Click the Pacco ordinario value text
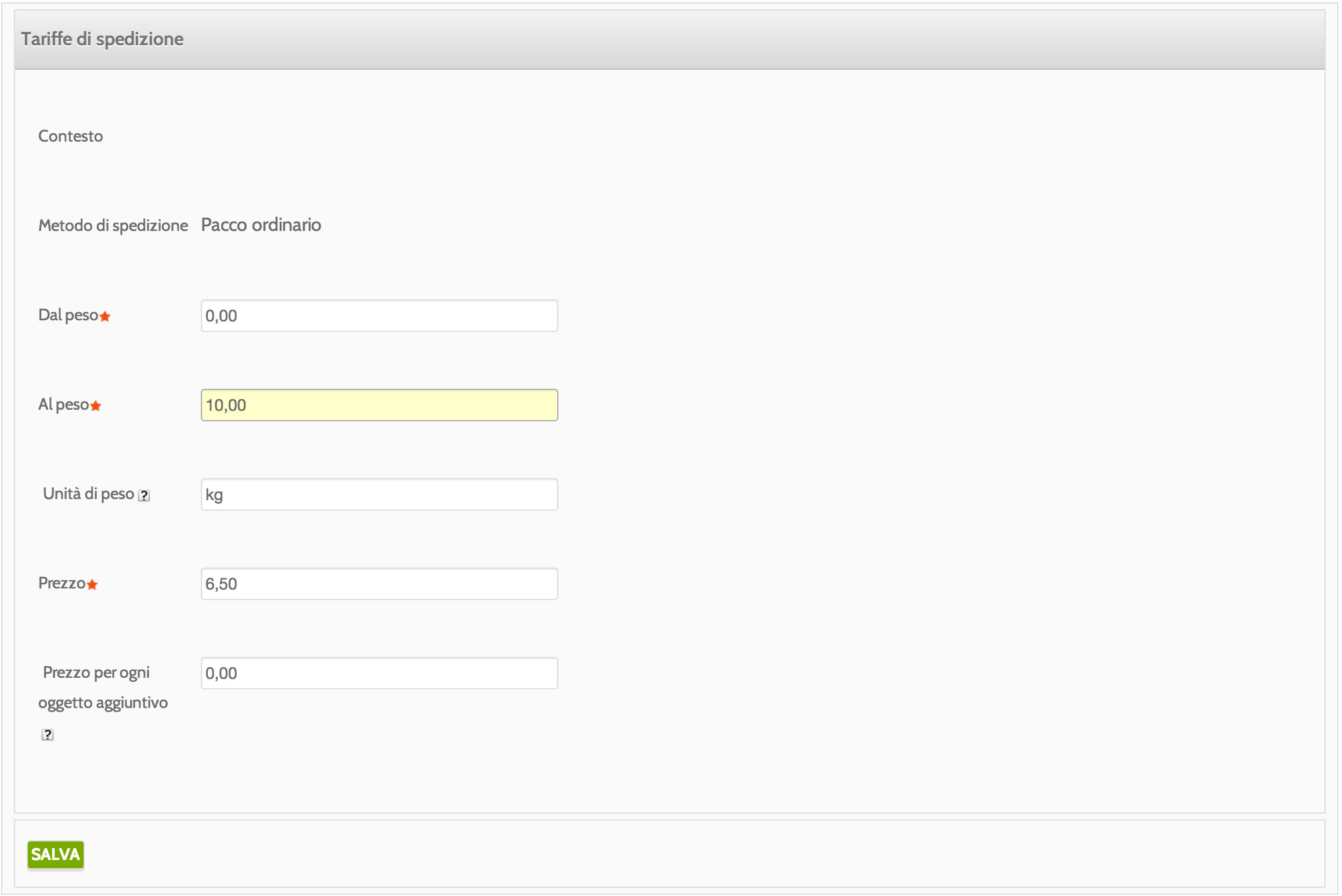 [261, 225]
